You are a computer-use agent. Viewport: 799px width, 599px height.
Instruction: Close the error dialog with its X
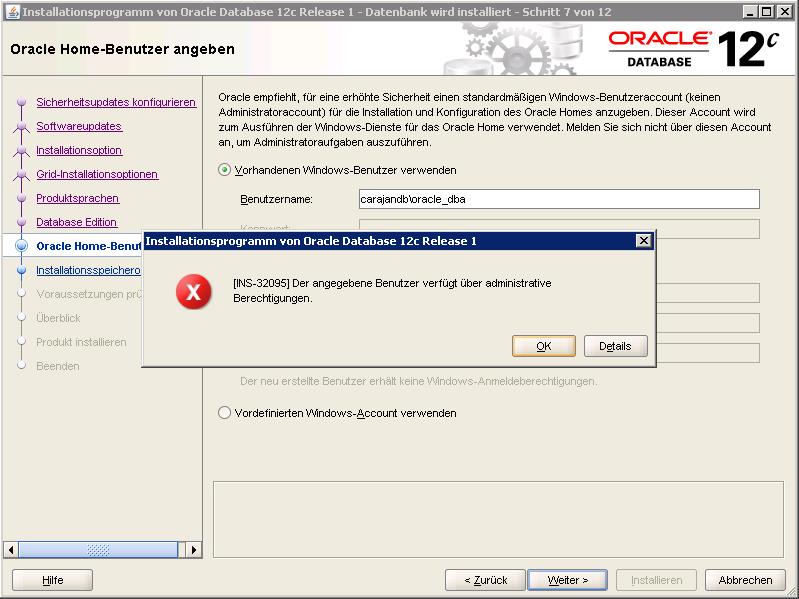[644, 240]
